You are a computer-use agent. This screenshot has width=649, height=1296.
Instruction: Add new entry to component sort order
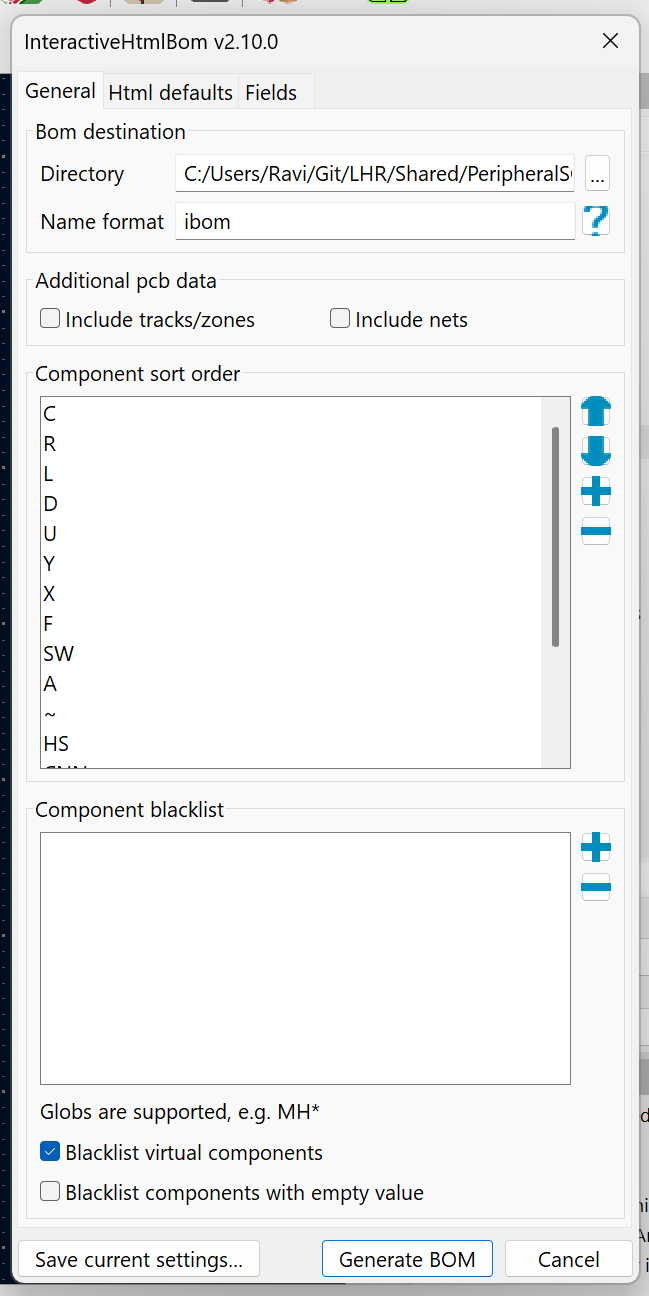tap(596, 491)
